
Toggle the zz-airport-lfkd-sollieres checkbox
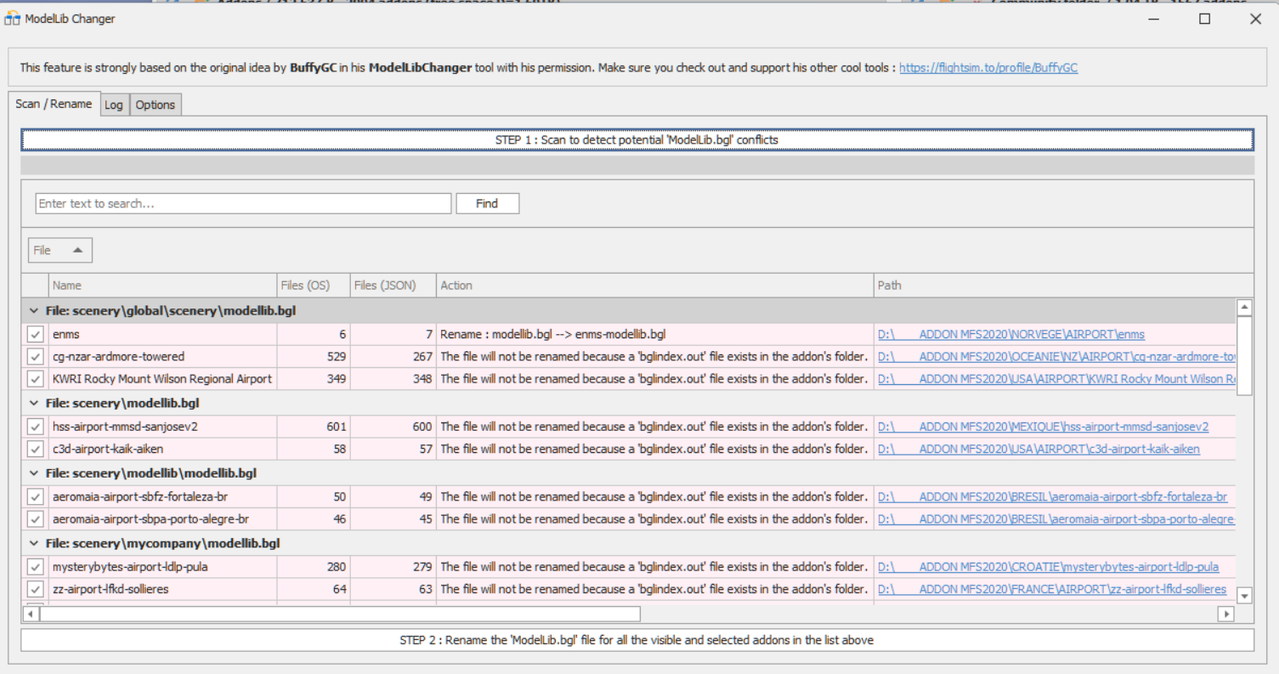pyautogui.click(x=35, y=589)
